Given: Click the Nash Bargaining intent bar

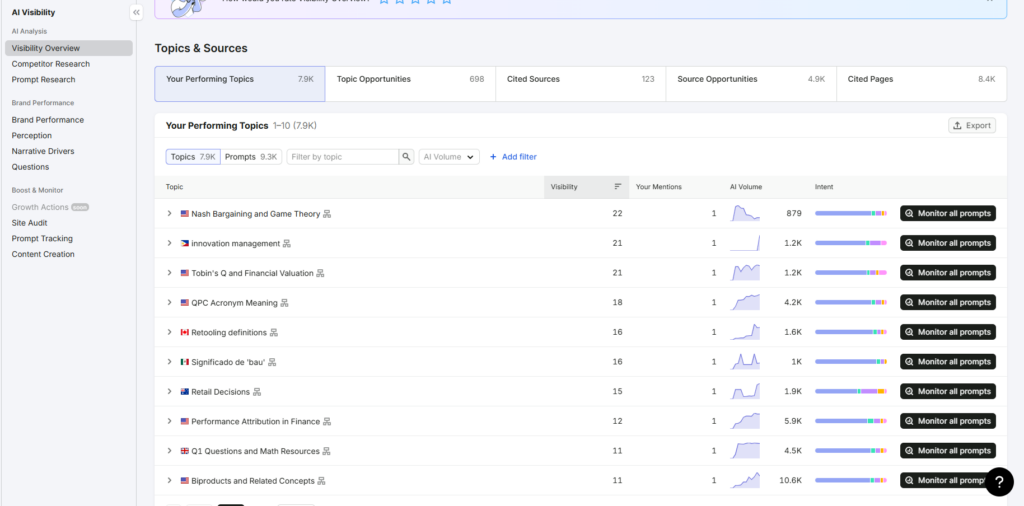Looking at the screenshot, I should pos(851,213).
